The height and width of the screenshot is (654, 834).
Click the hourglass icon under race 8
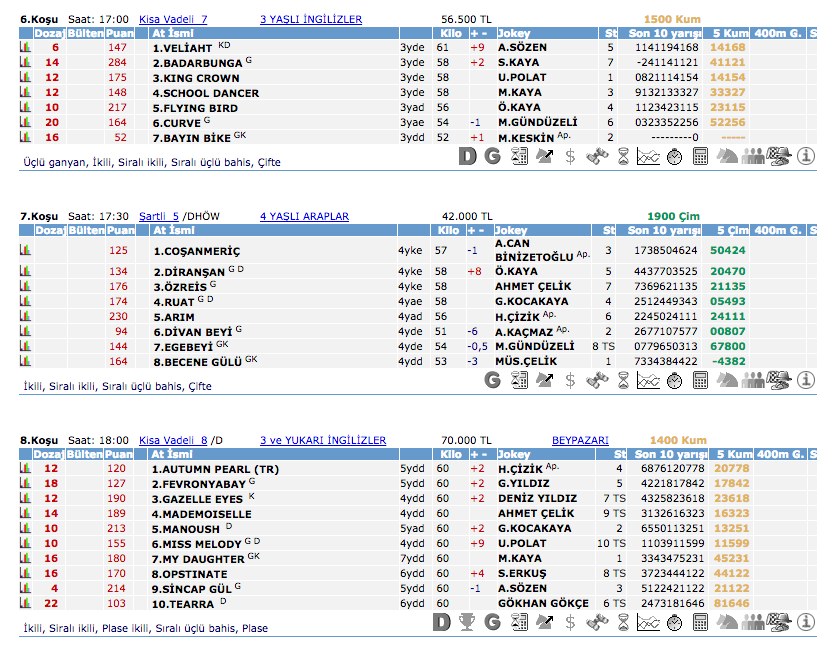click(622, 623)
